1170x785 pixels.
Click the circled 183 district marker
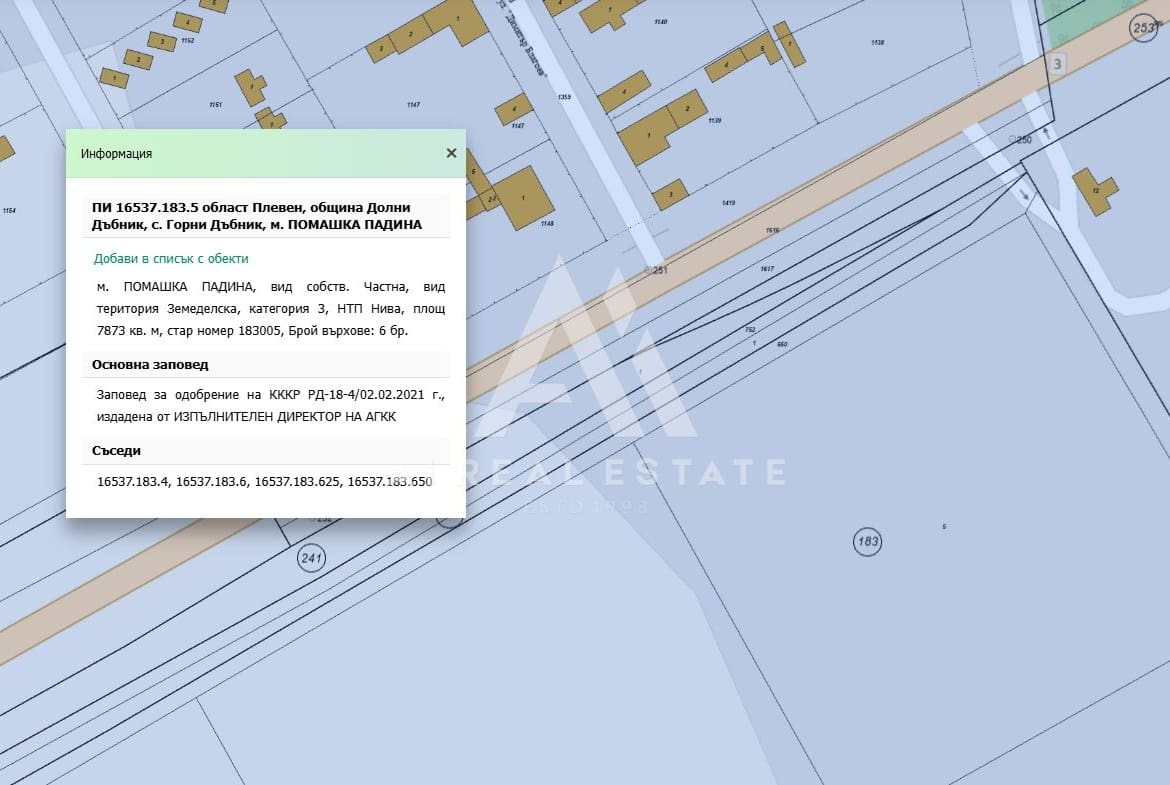[867, 542]
